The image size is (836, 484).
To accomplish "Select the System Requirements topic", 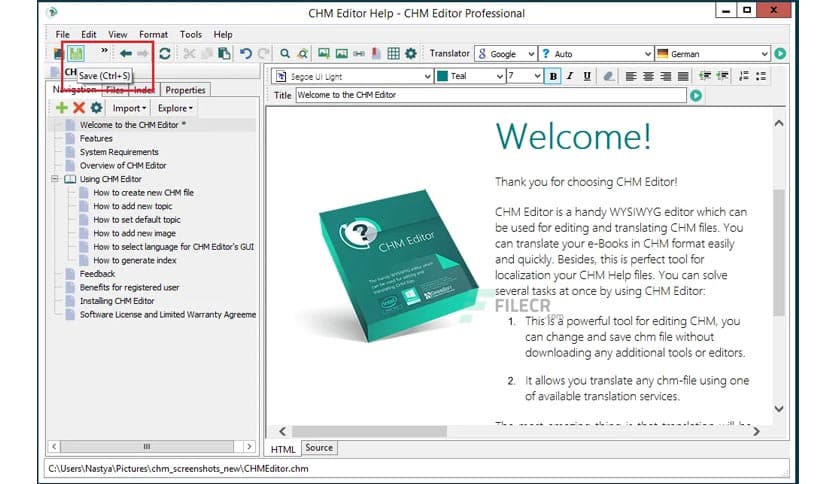I will click(x=119, y=152).
